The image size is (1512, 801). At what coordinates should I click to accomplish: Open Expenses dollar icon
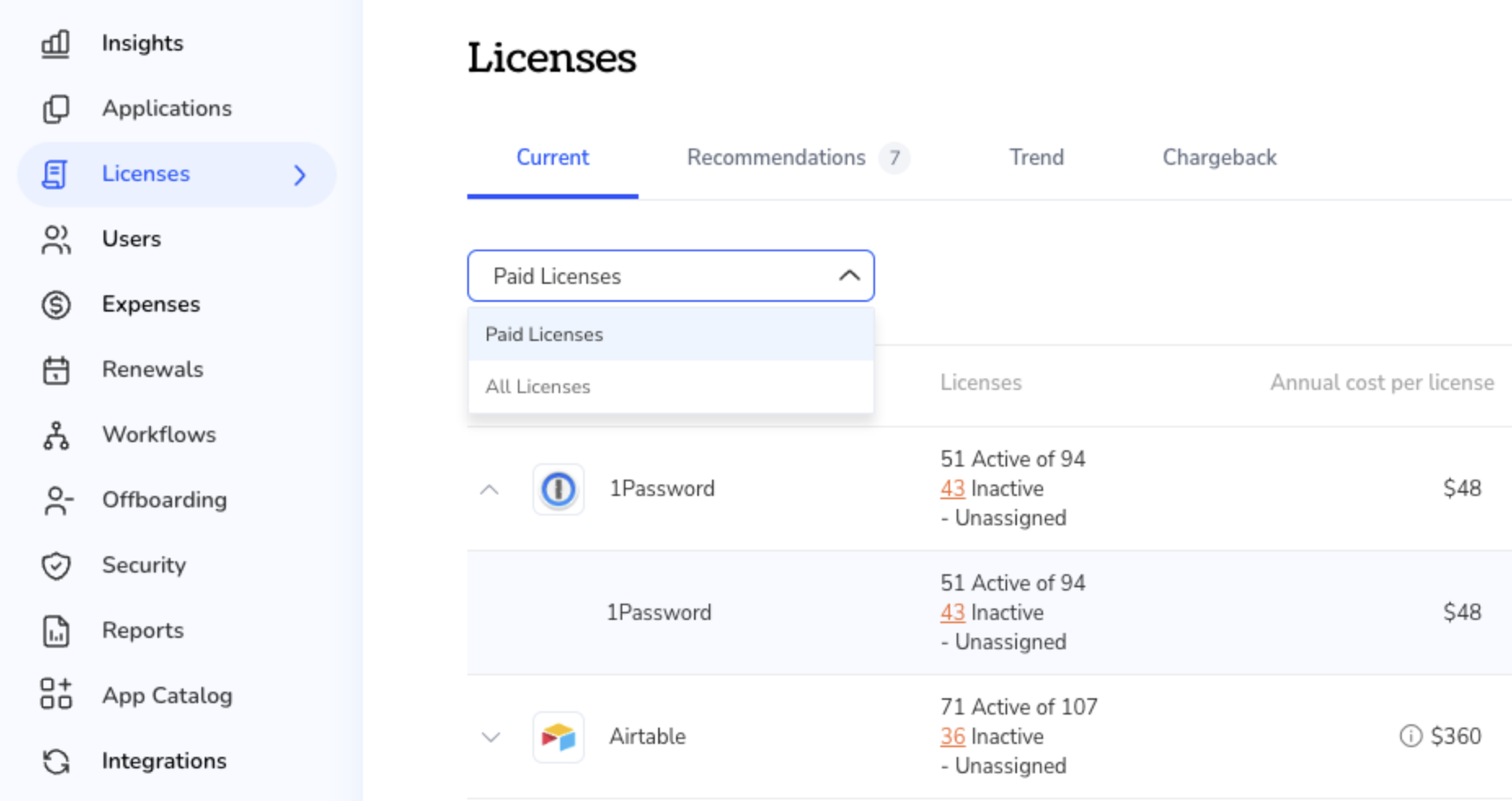point(55,305)
